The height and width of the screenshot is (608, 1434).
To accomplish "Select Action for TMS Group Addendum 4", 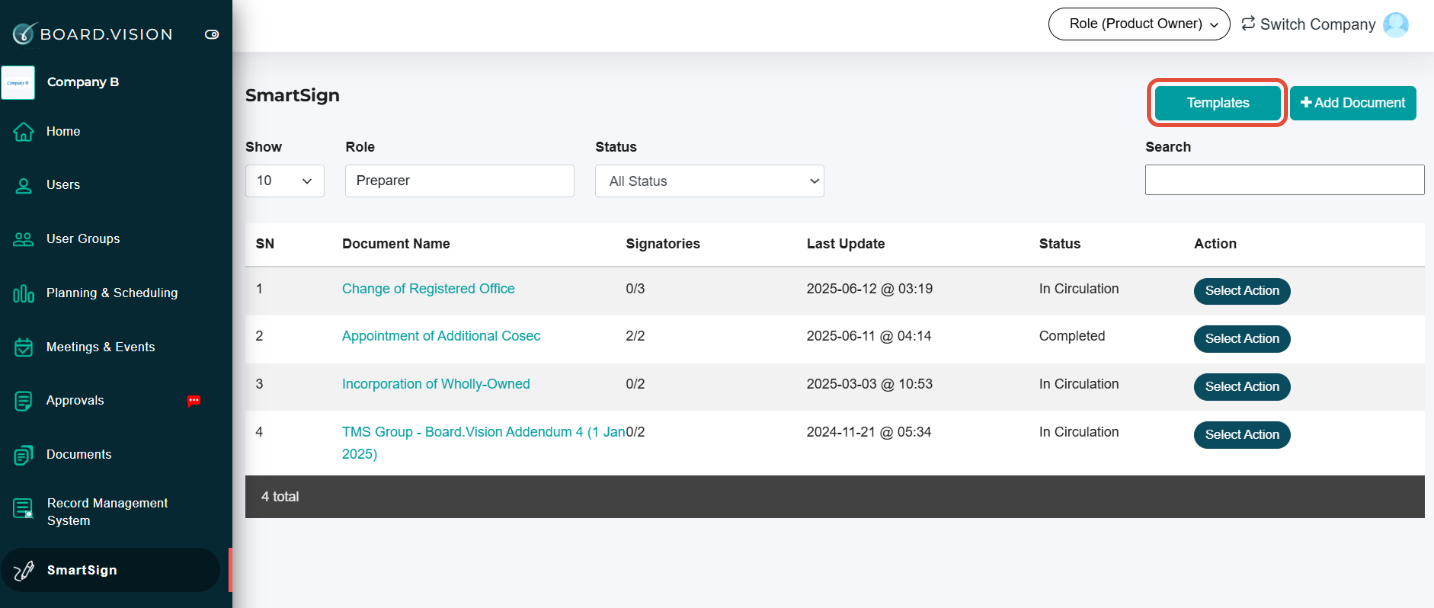I will coord(1242,435).
